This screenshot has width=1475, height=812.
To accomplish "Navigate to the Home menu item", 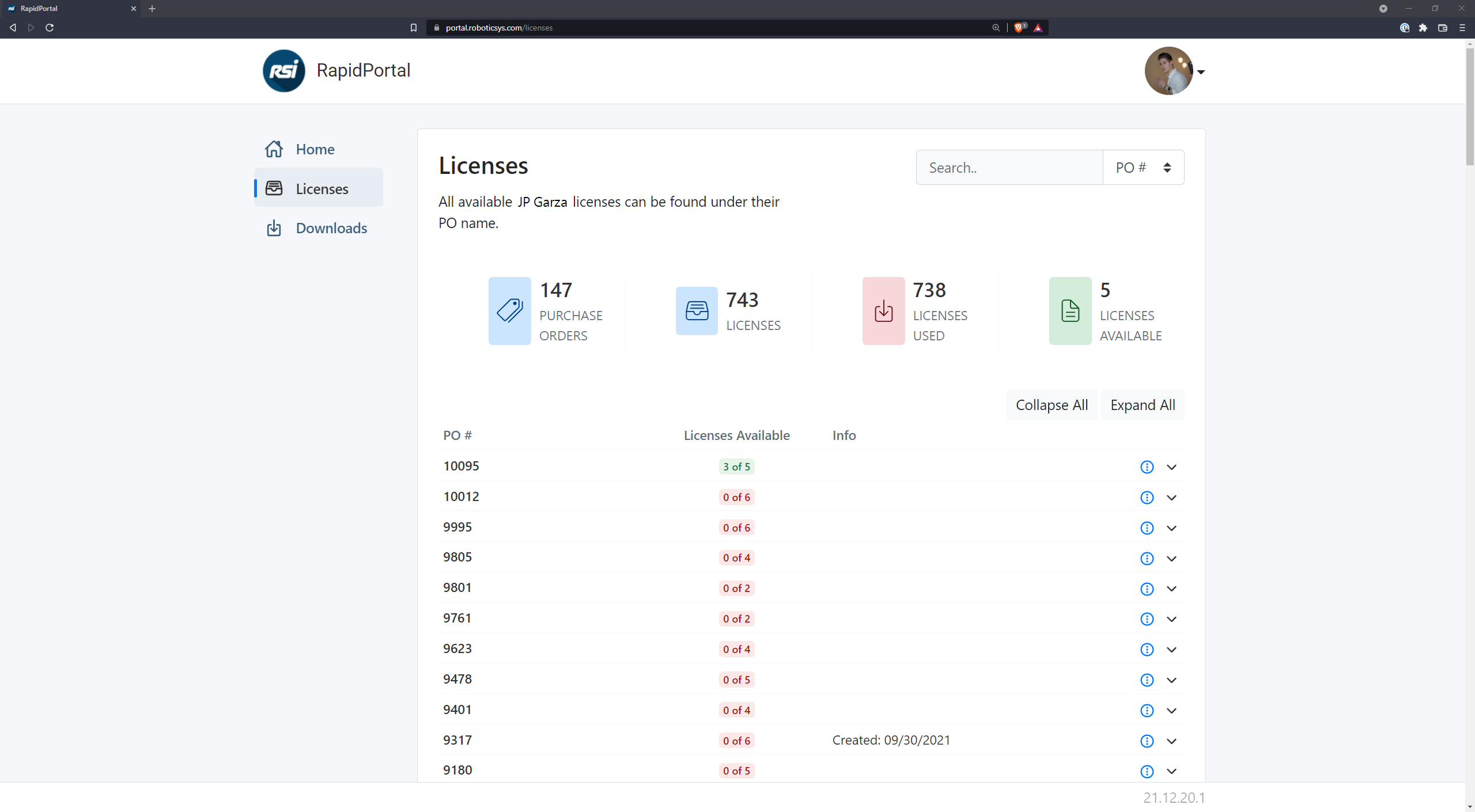I will tap(315, 148).
